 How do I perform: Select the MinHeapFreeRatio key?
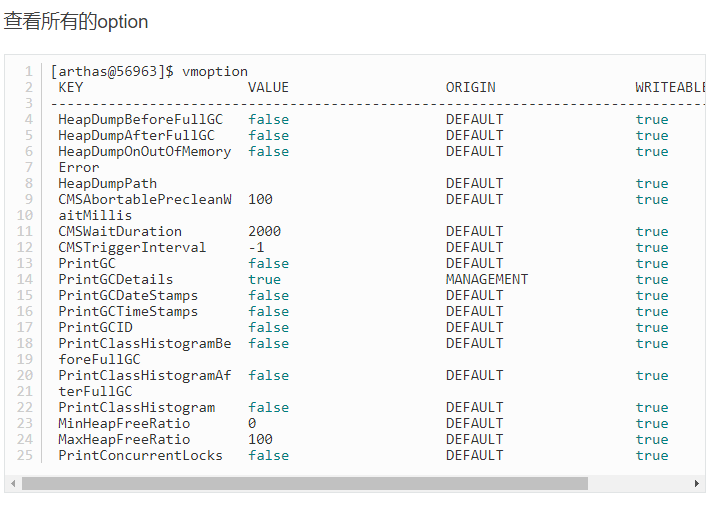pyautogui.click(x=124, y=423)
